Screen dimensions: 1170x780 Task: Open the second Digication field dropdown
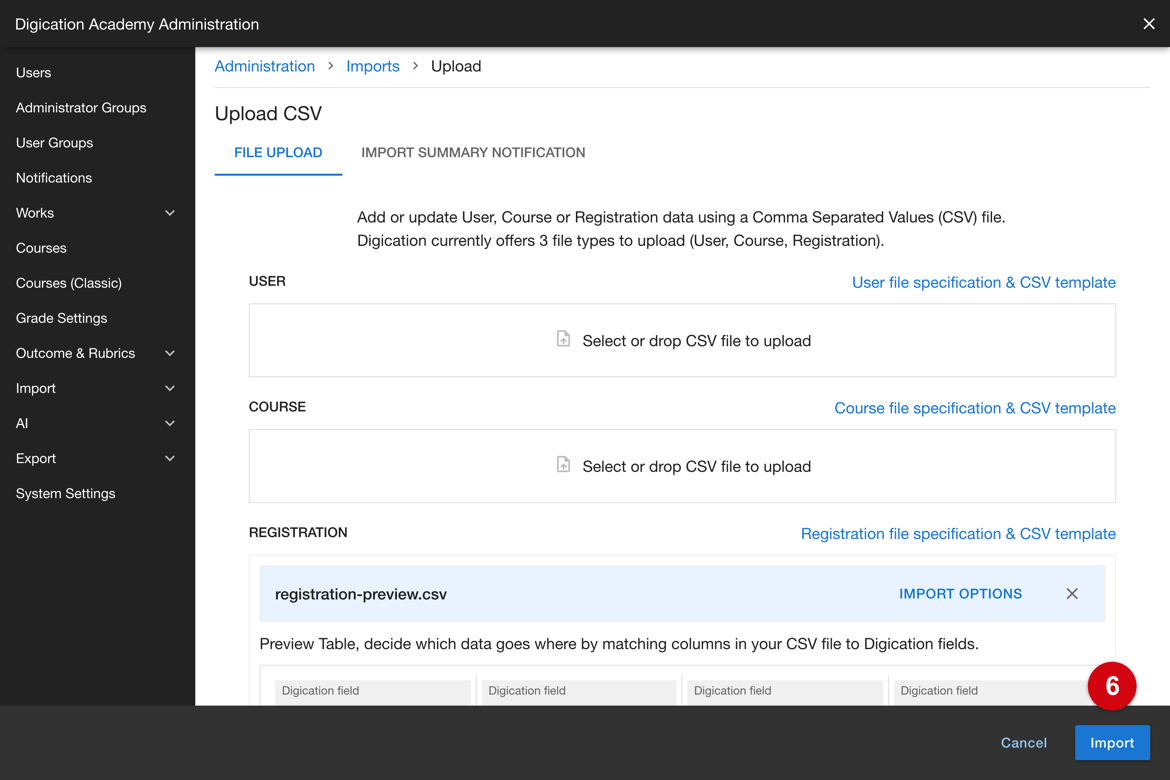pos(579,691)
